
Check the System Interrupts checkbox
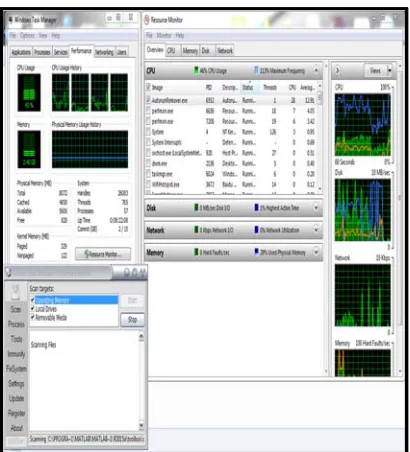149,142
